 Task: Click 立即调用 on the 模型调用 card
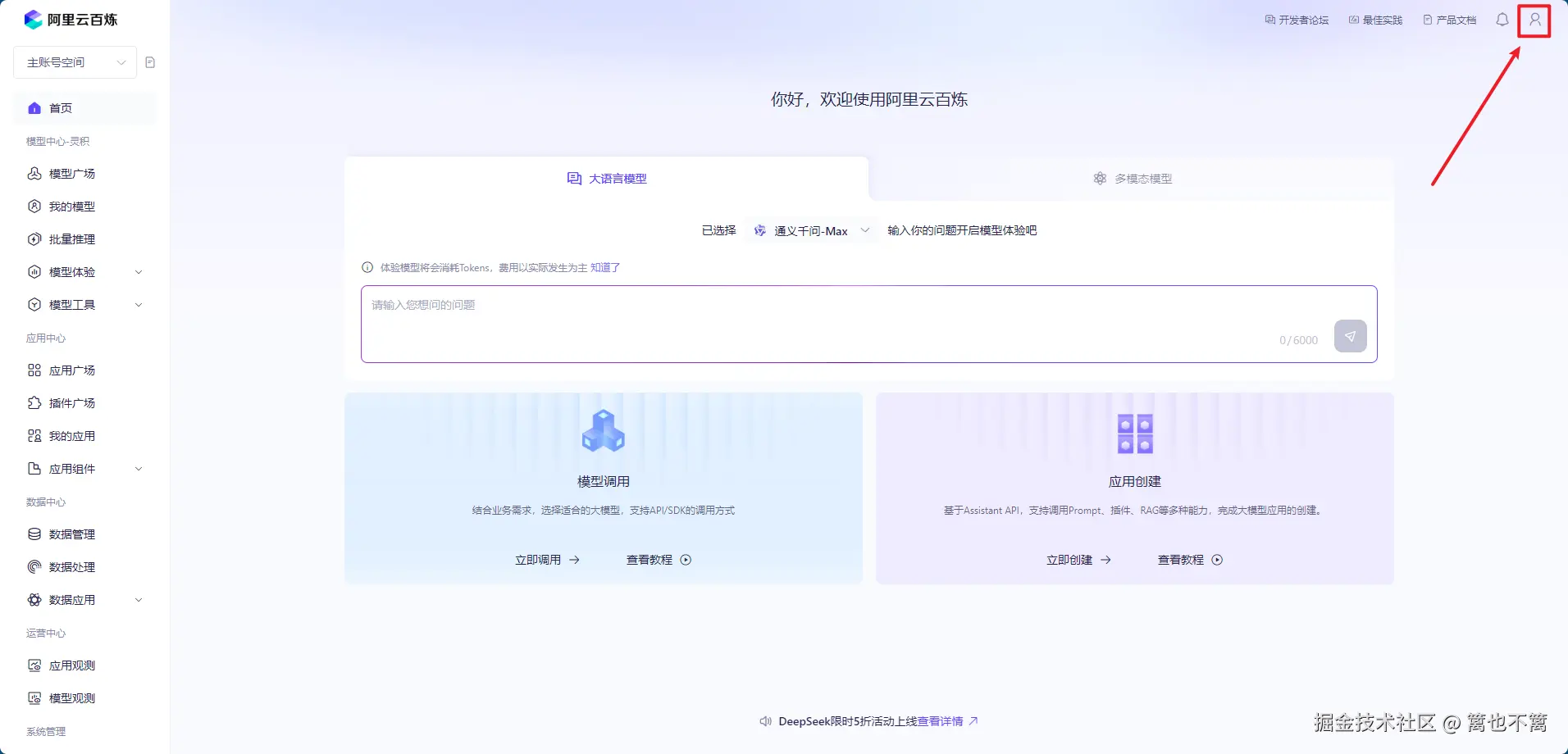pos(547,560)
